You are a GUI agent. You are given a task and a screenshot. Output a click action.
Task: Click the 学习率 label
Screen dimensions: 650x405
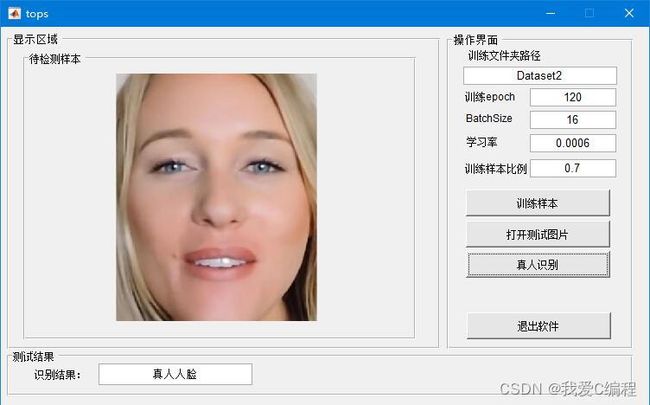[481, 143]
